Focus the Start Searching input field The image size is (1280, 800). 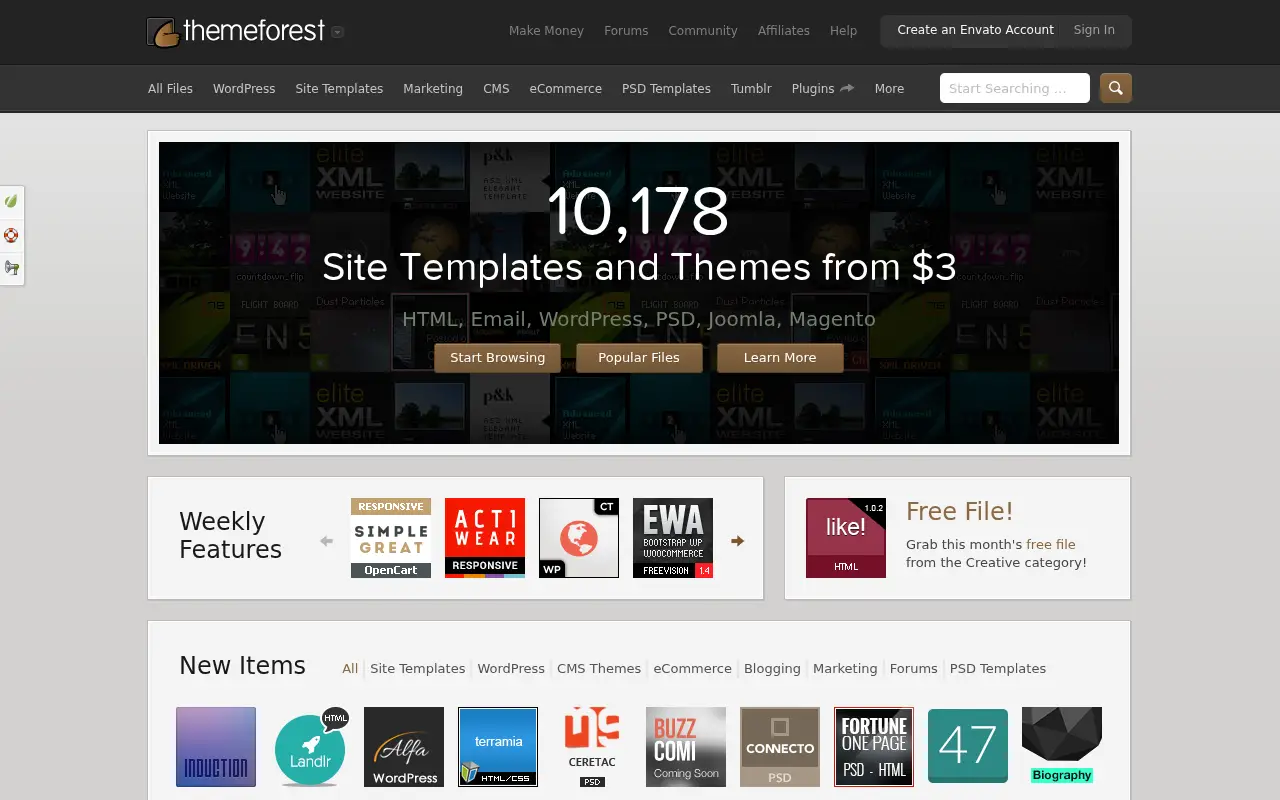[1015, 88]
